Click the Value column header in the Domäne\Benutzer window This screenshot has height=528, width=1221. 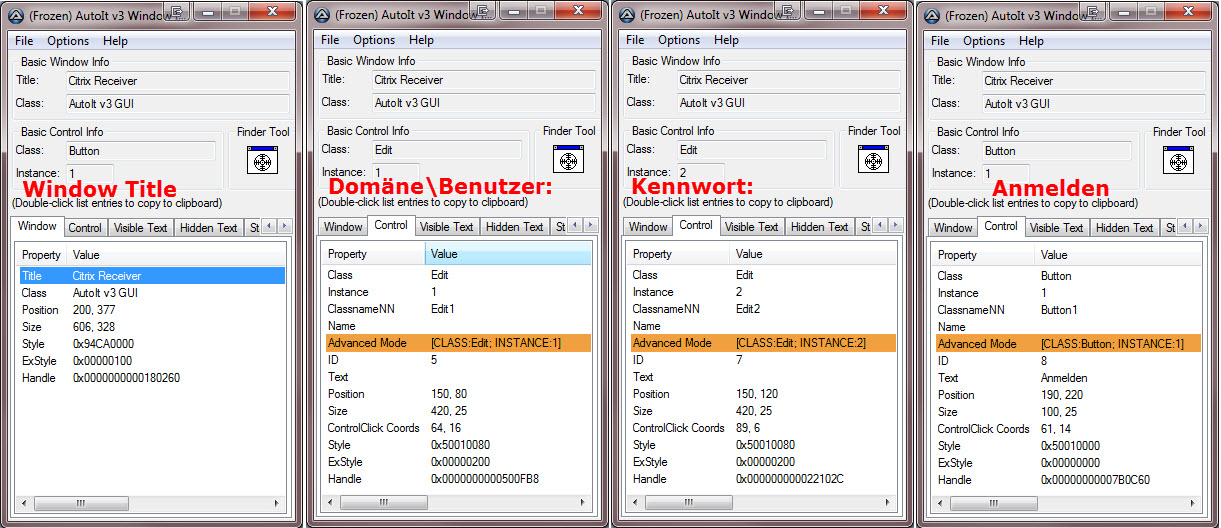click(x=507, y=254)
